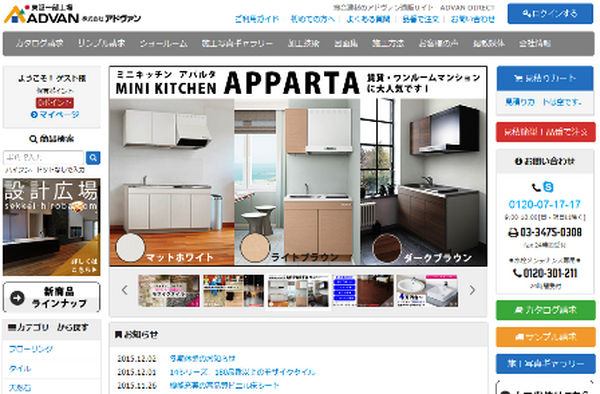Select the ダークブラウン color swatch

tap(386, 248)
